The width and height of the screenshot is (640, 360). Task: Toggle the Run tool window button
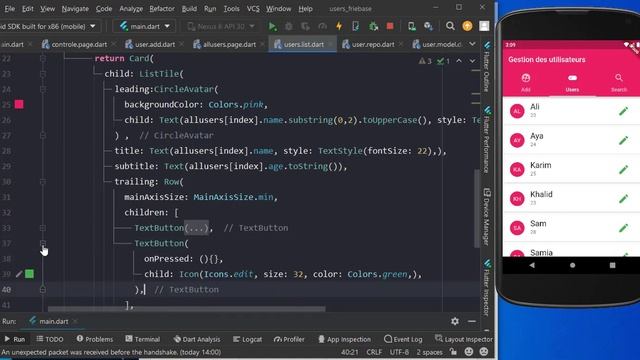[x=15, y=339]
